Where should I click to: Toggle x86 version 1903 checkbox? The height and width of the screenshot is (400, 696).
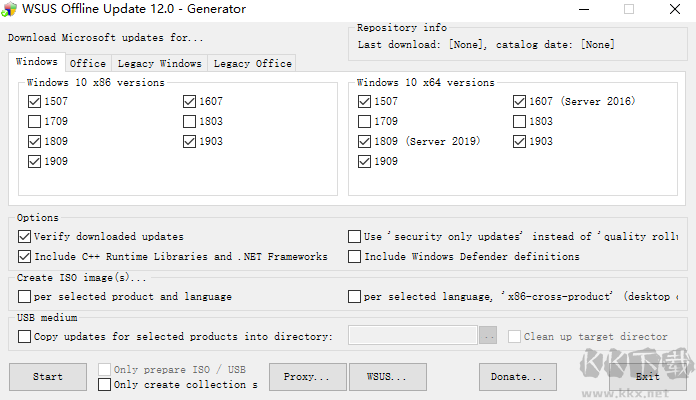tap(189, 141)
